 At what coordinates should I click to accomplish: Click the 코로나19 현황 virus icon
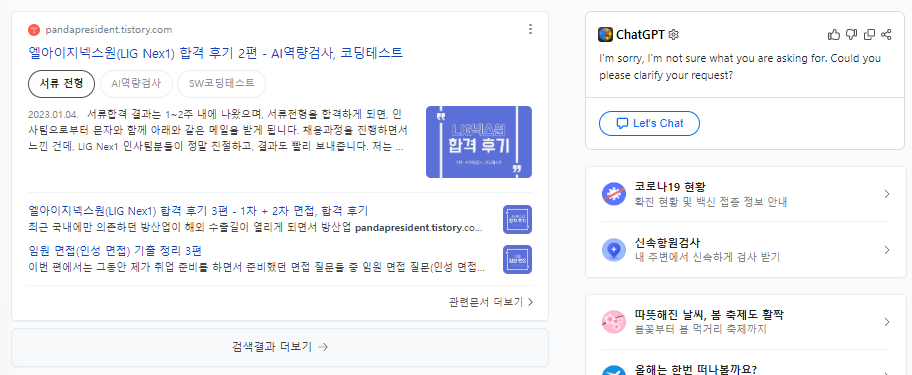click(614, 194)
